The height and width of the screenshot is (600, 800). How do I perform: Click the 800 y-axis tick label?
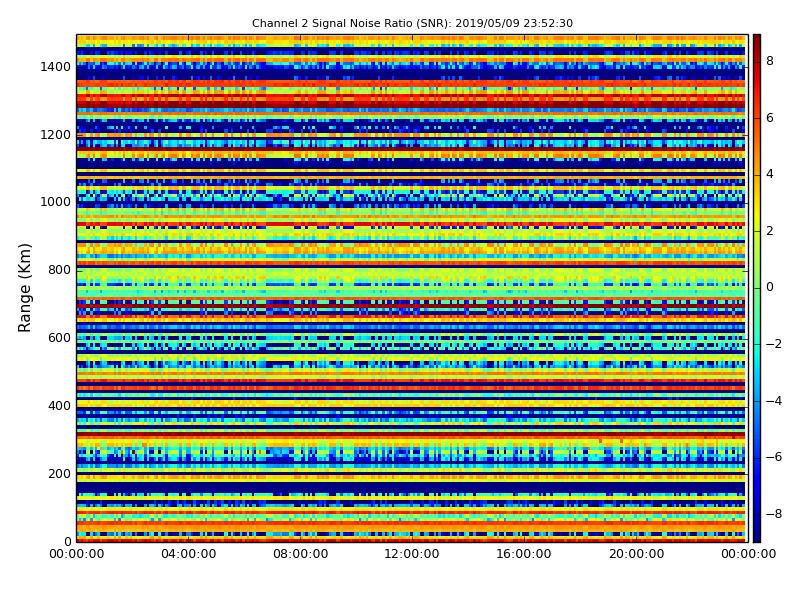(59, 270)
